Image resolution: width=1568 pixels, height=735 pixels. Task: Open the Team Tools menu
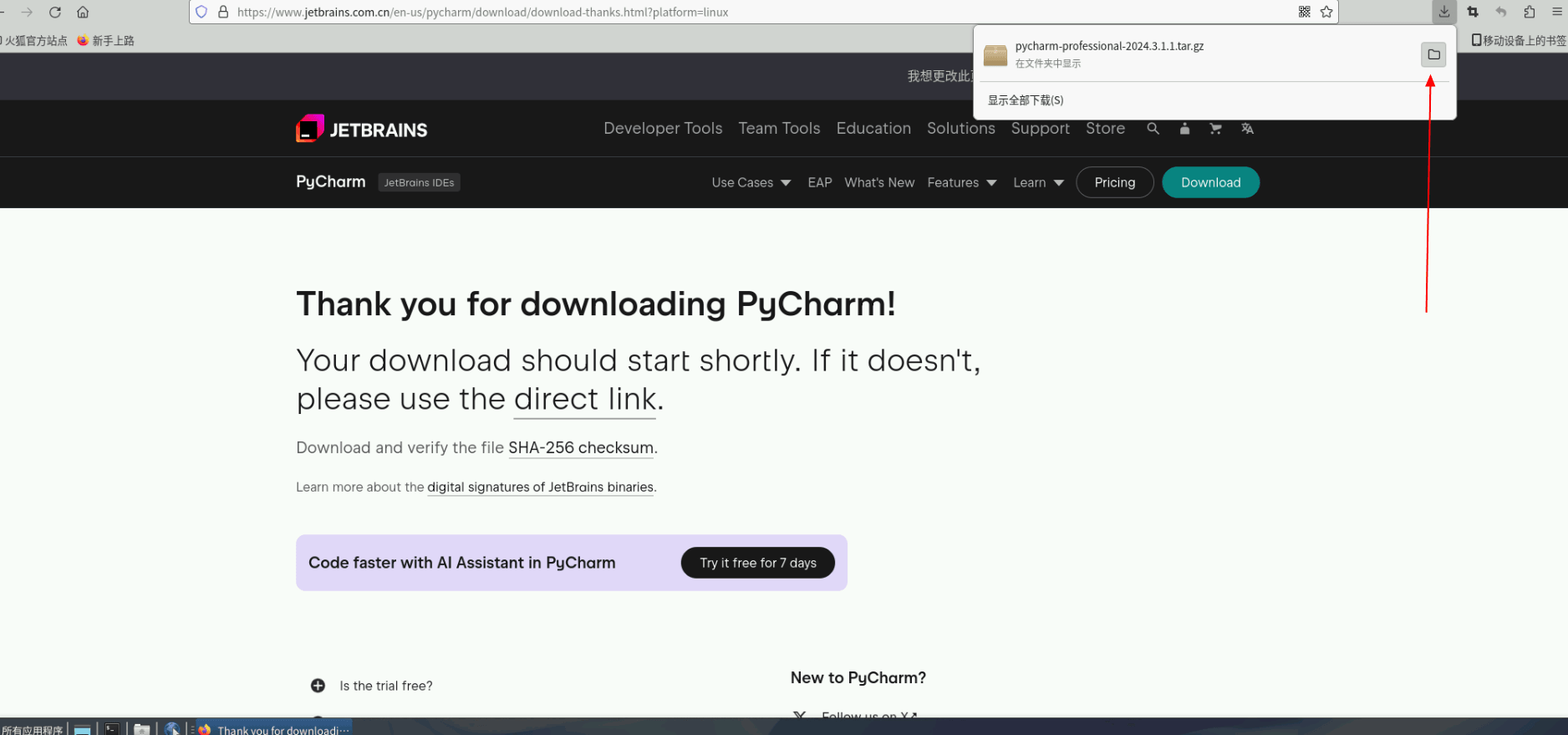[x=779, y=128]
